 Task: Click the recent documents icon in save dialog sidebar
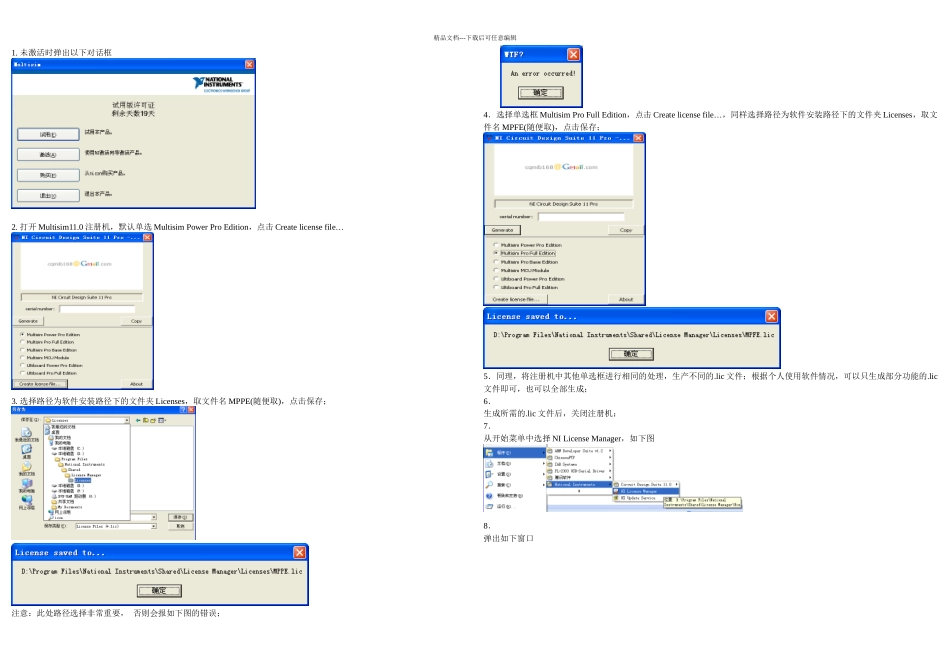(26, 434)
